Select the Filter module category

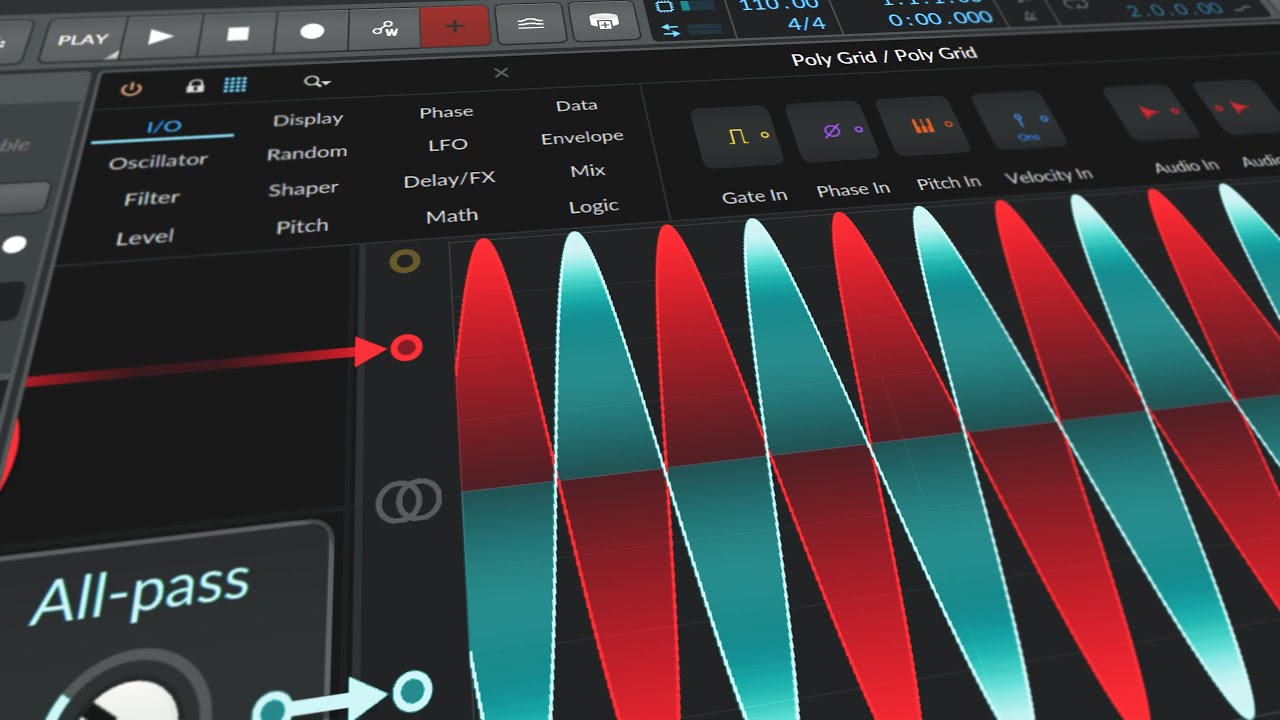tap(152, 198)
